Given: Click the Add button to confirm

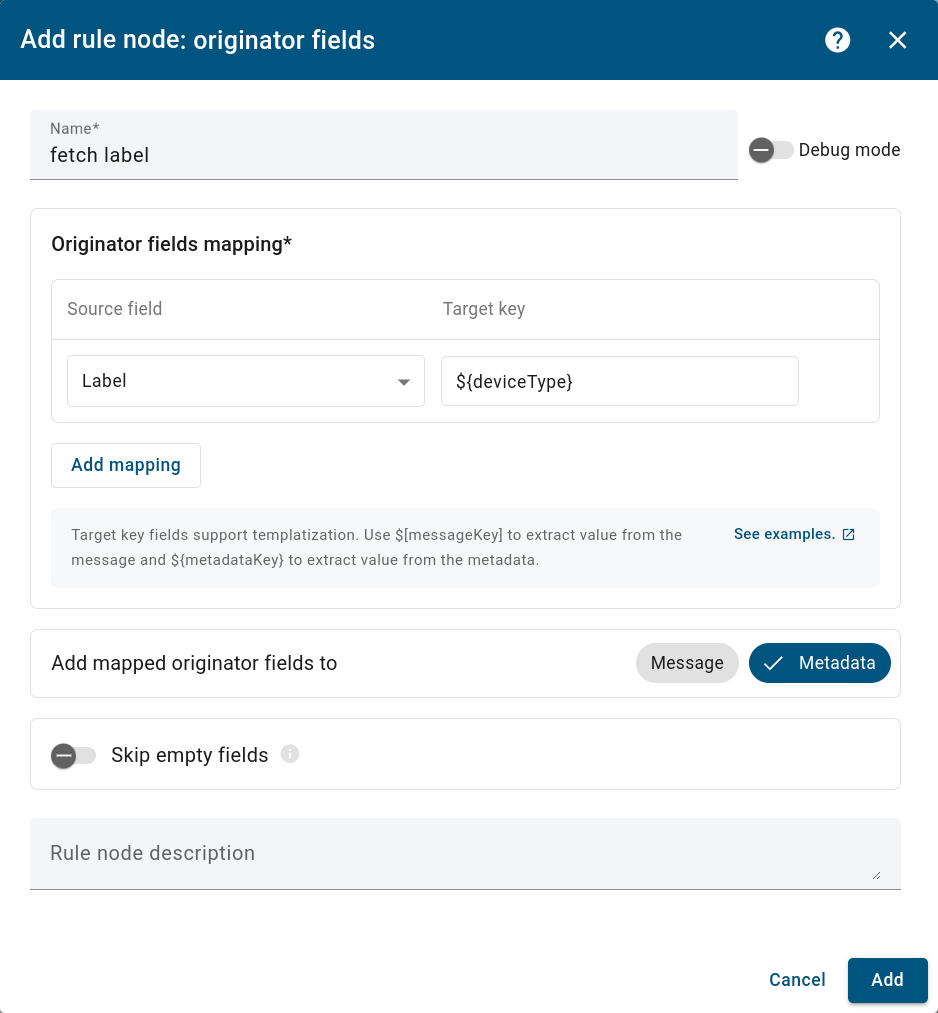Looking at the screenshot, I should (888, 980).
